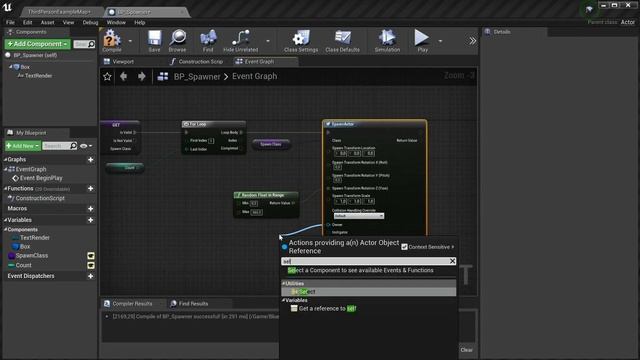The width and height of the screenshot is (640, 360).
Task: Click the action menu search field
Action: point(365,261)
